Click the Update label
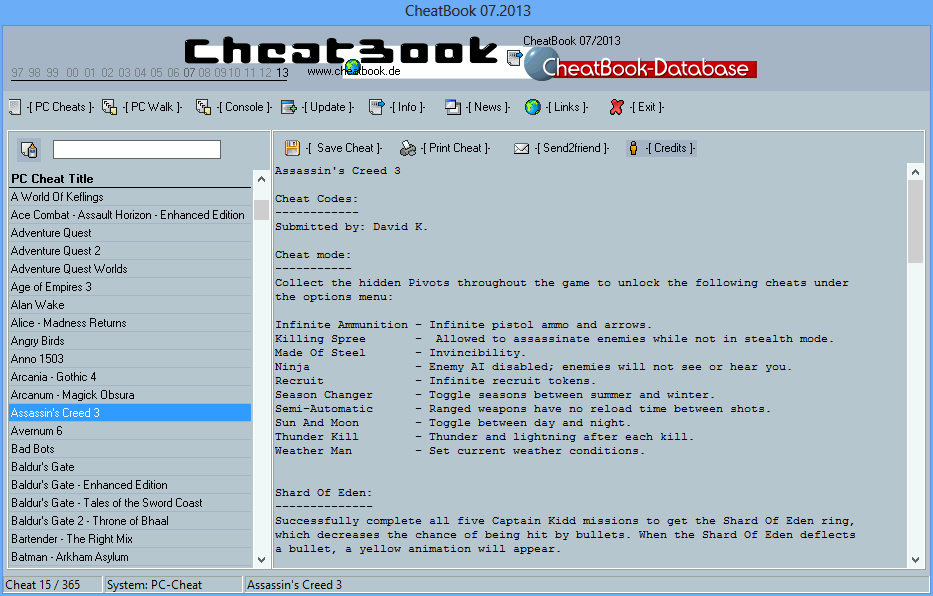933x596 pixels. tap(328, 107)
